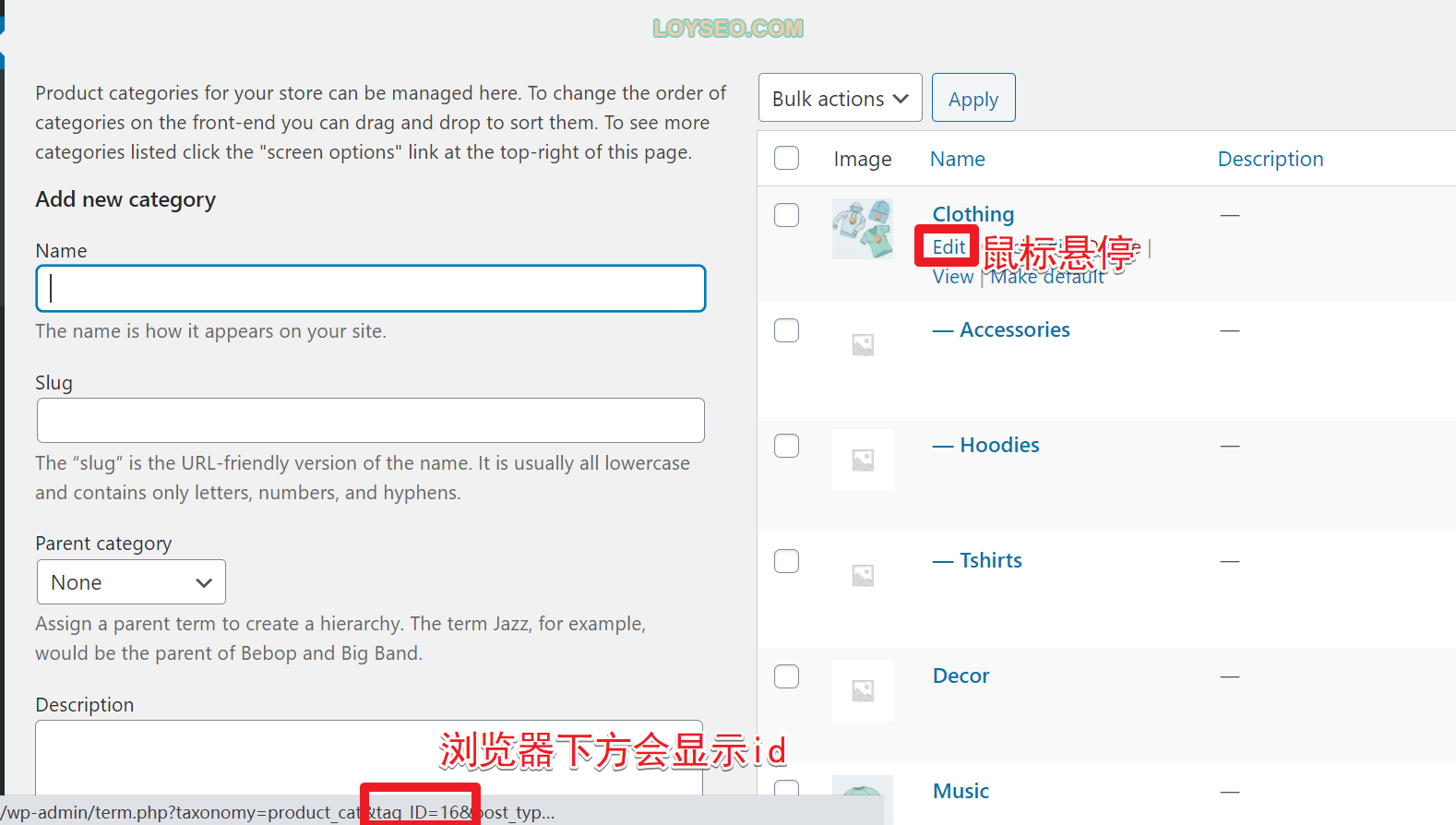Image resolution: width=1456 pixels, height=825 pixels.
Task: Click the 'Add new category' heading
Action: (x=125, y=199)
